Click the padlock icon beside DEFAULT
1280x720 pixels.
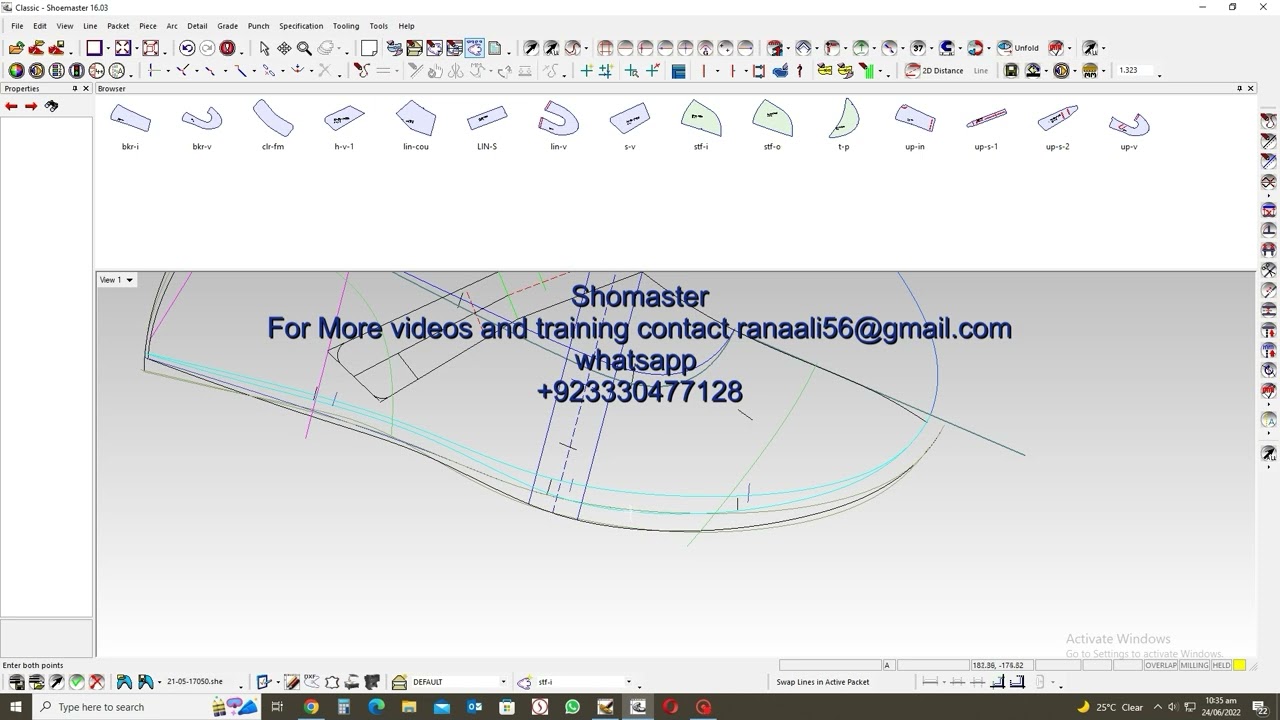point(399,682)
